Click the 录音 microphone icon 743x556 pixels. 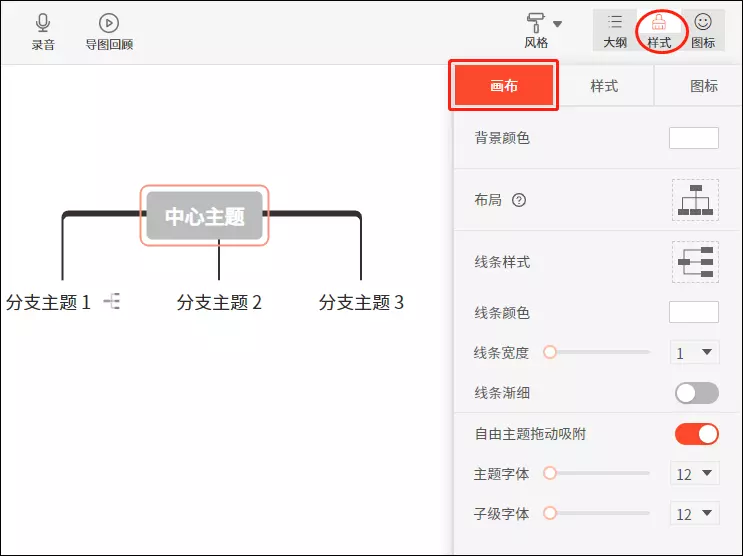pyautogui.click(x=43, y=23)
